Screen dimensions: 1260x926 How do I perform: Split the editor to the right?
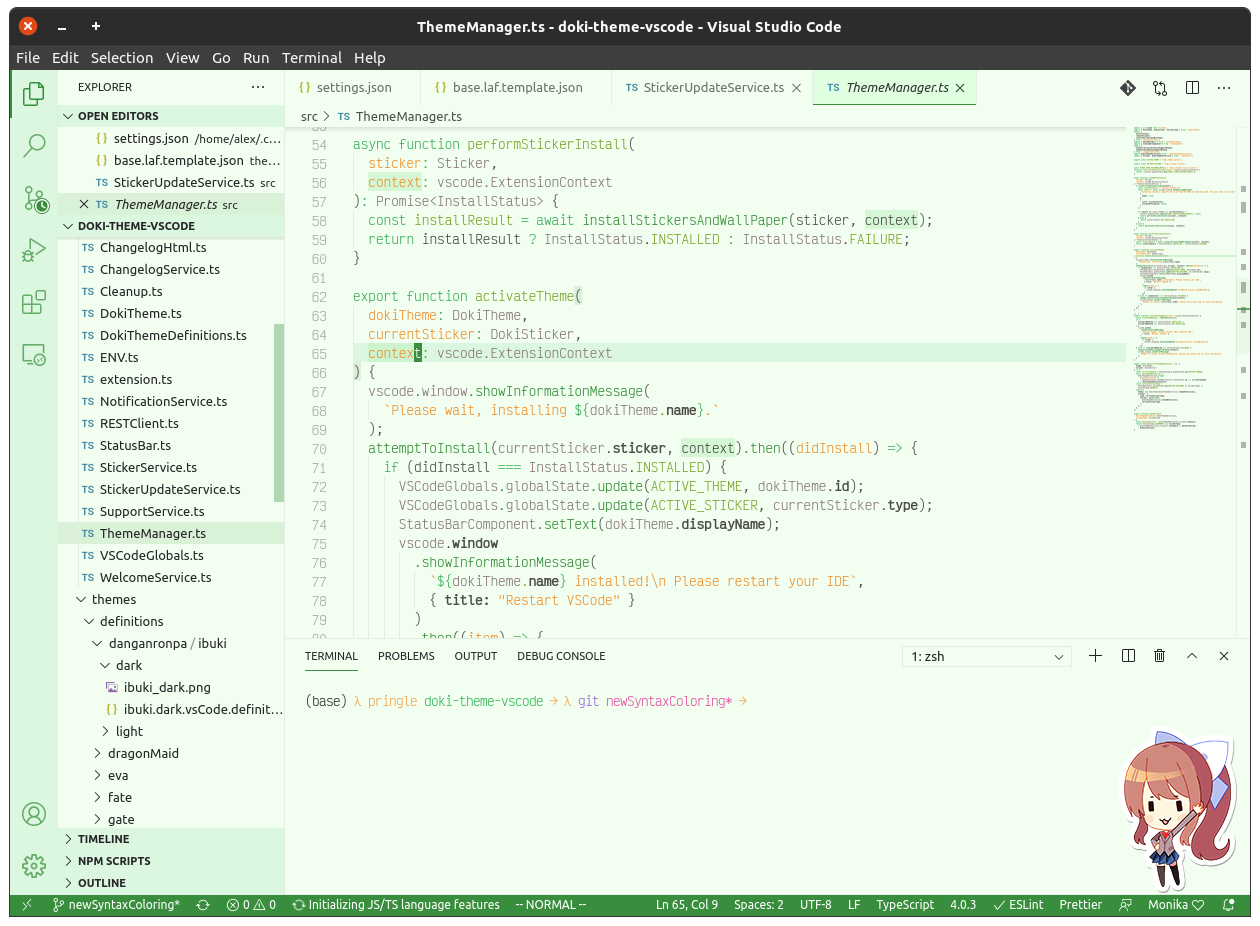tap(1192, 88)
